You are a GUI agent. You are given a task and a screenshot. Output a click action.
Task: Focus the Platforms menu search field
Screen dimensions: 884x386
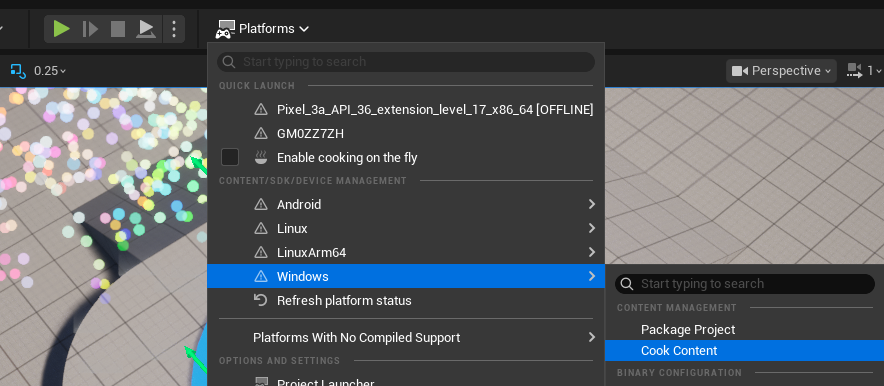[x=406, y=62]
